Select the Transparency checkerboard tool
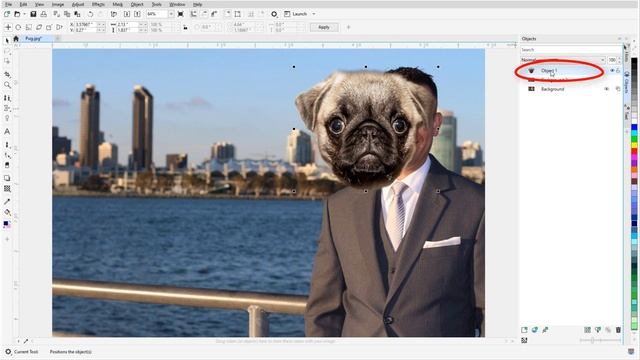The width and height of the screenshot is (640, 360). pyautogui.click(x=7, y=189)
